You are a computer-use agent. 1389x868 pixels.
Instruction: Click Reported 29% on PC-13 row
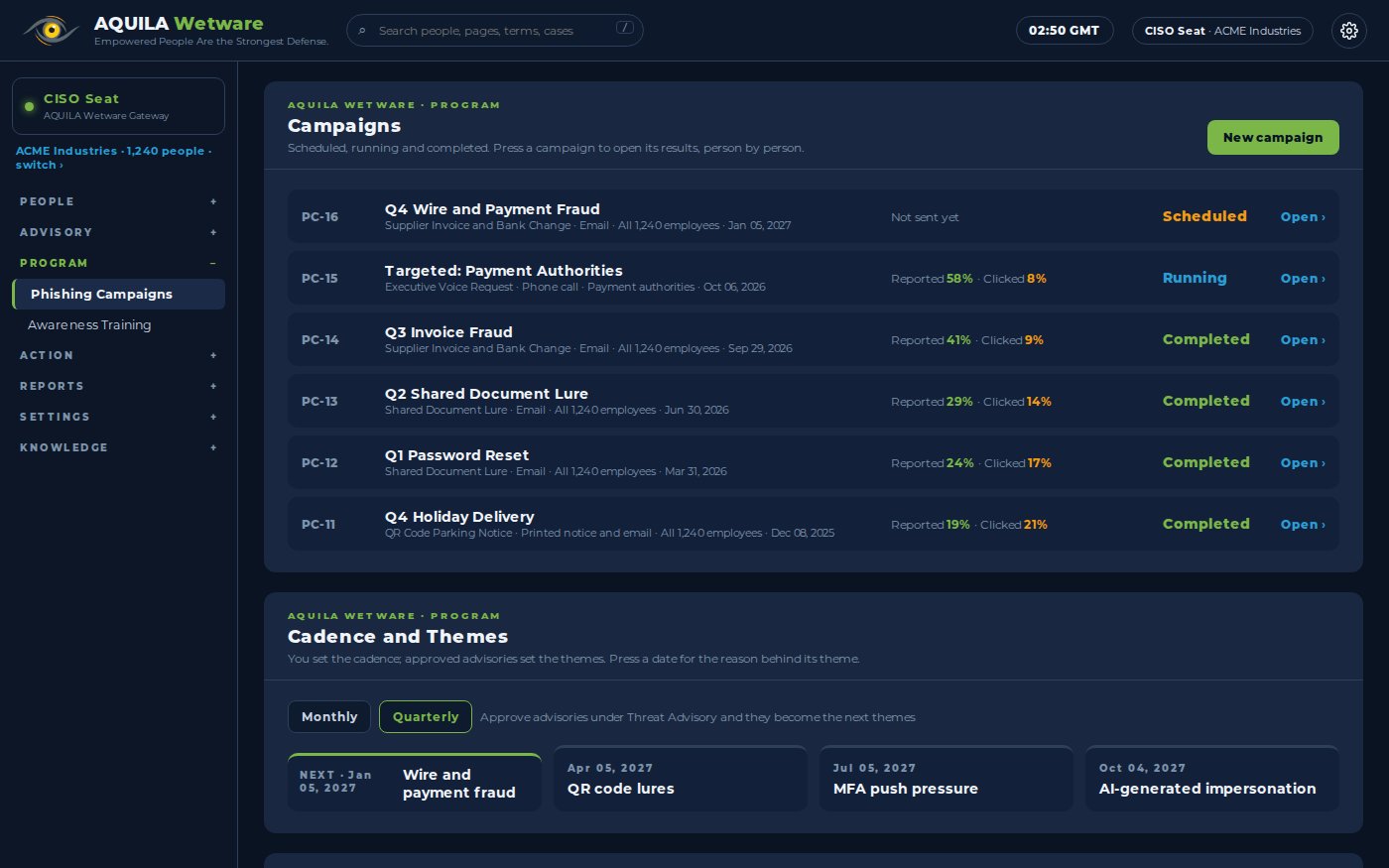pos(932,402)
